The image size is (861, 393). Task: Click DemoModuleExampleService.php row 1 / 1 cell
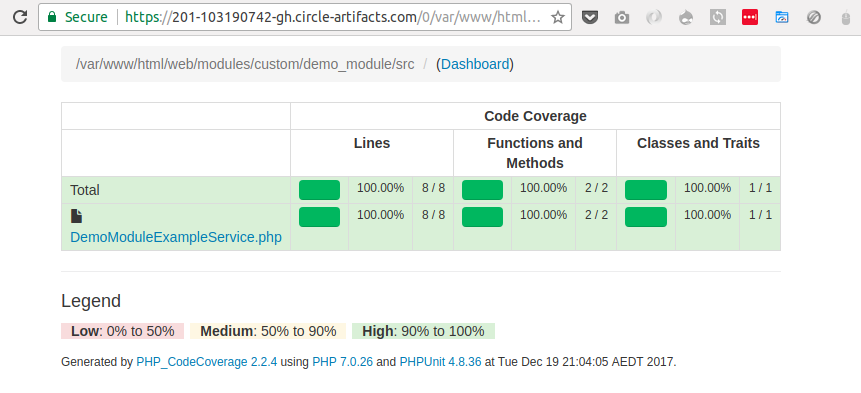[x=760, y=227]
